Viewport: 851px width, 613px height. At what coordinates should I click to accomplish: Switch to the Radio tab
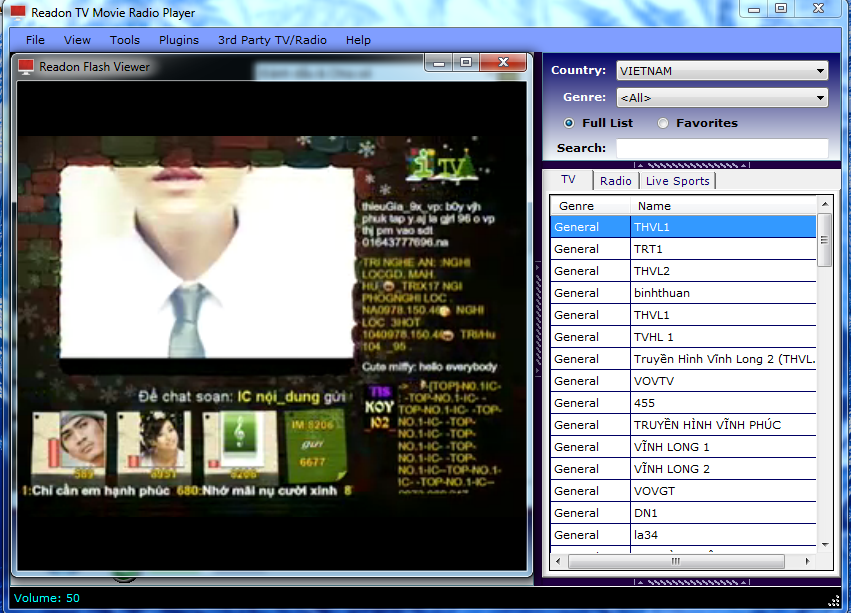615,181
